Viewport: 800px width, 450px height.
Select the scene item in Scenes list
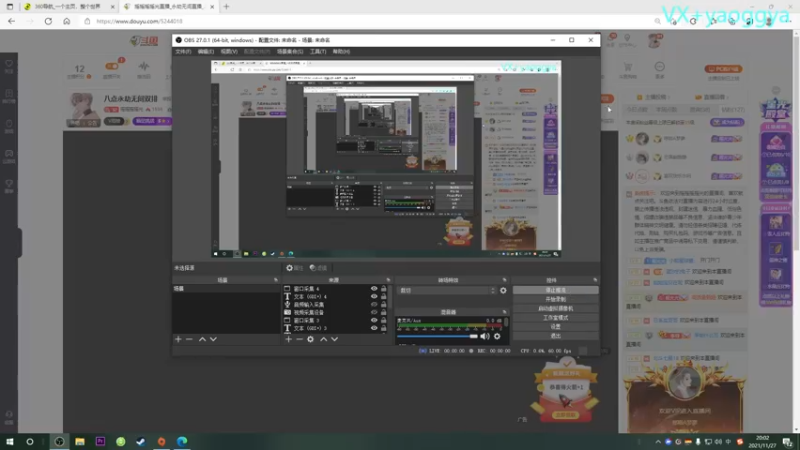[226, 289]
